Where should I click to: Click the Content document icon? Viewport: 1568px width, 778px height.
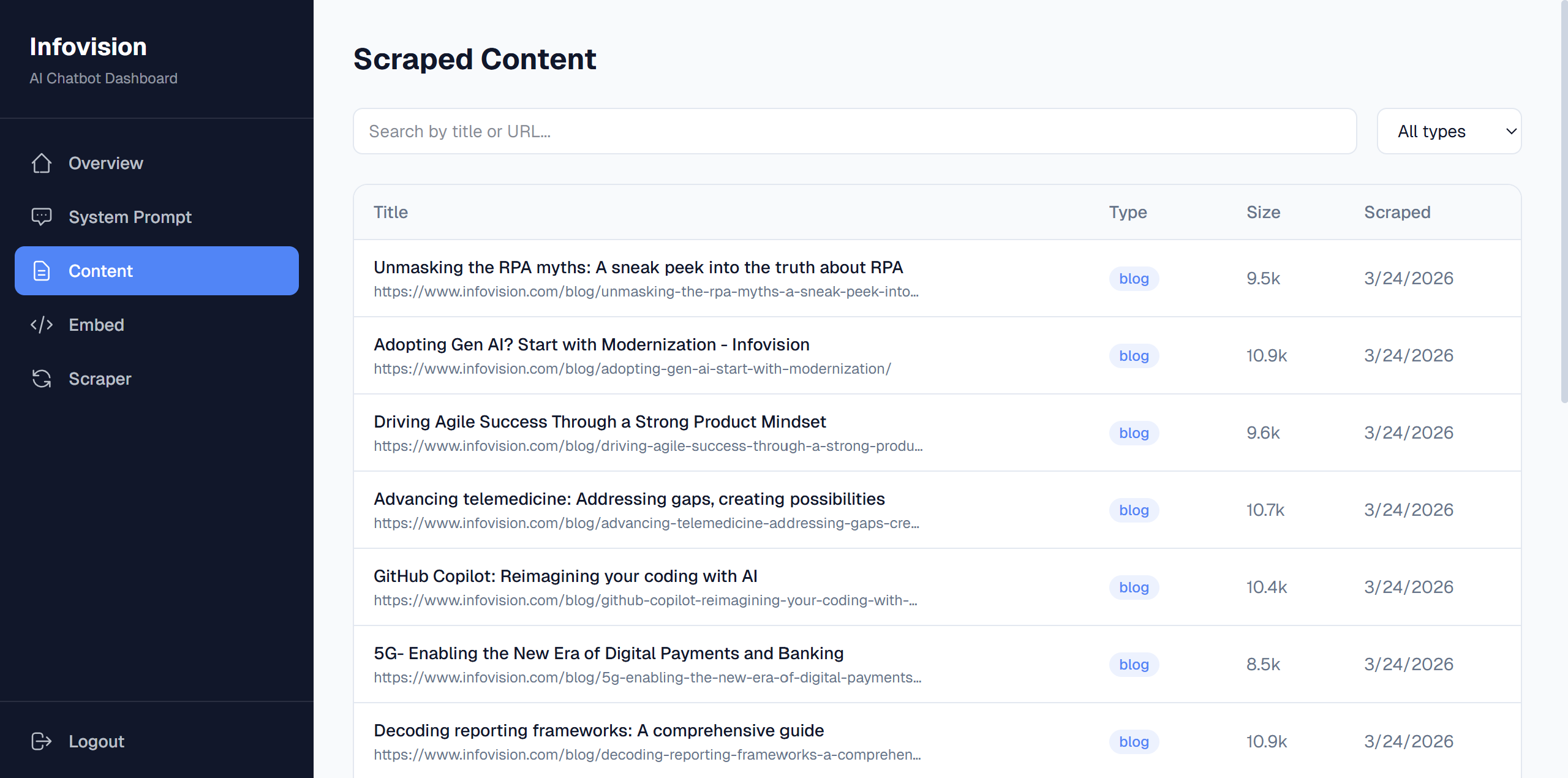[42, 271]
